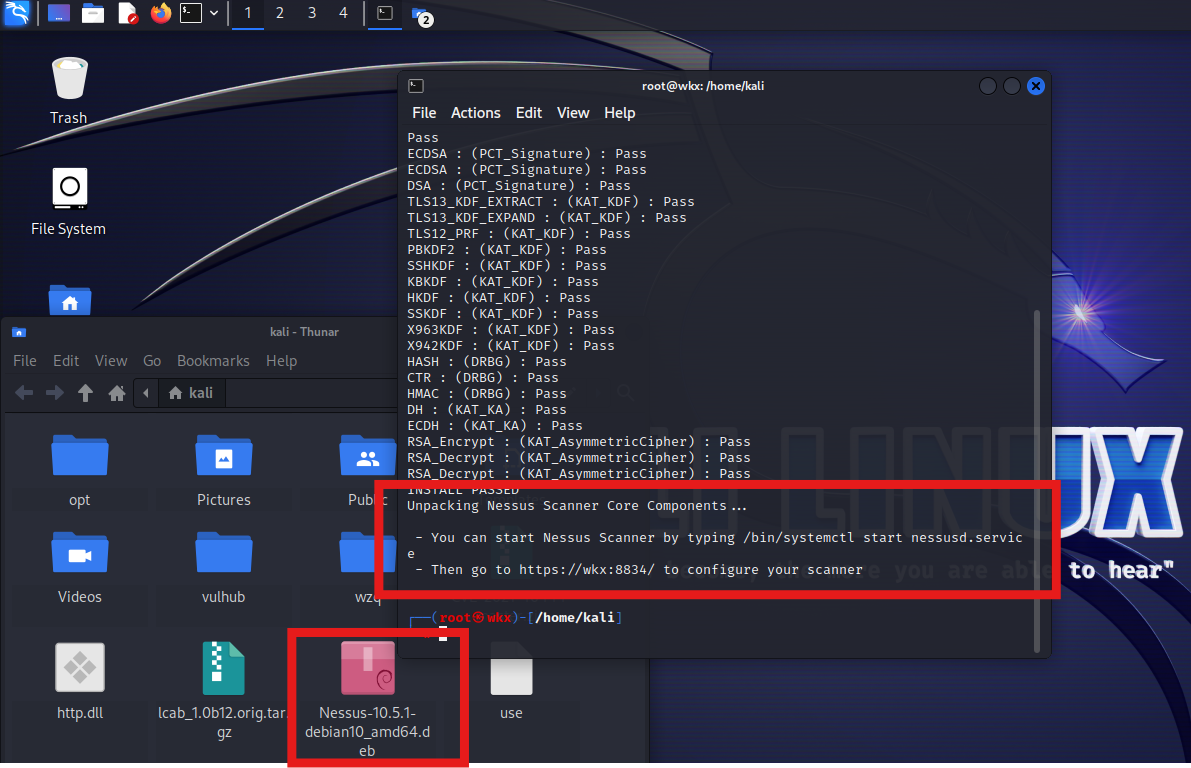
Task: Open the File menu in the terminal
Action: (424, 112)
